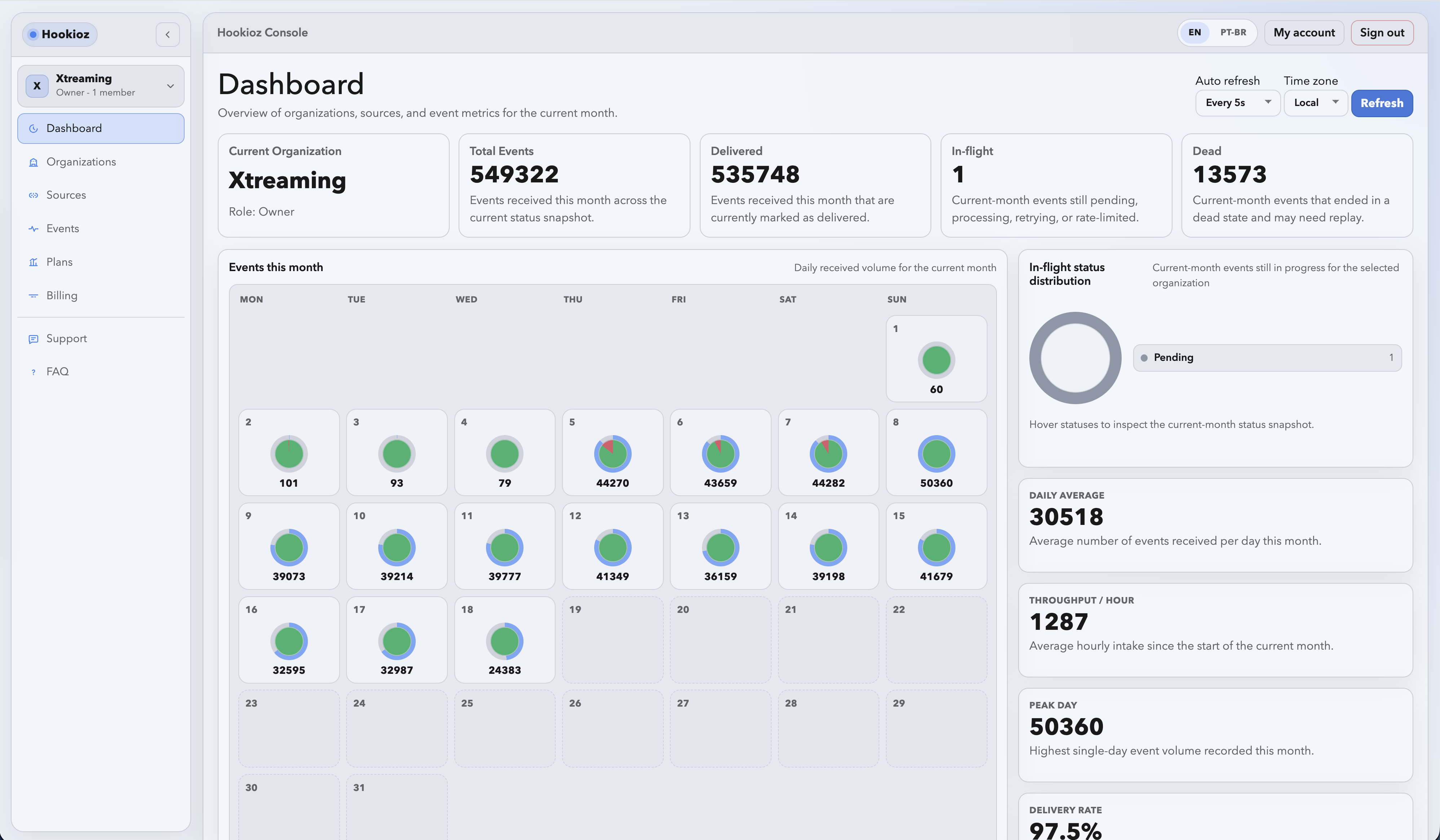Viewport: 1440px width, 840px height.
Task: Click the Sign out button
Action: point(1381,32)
